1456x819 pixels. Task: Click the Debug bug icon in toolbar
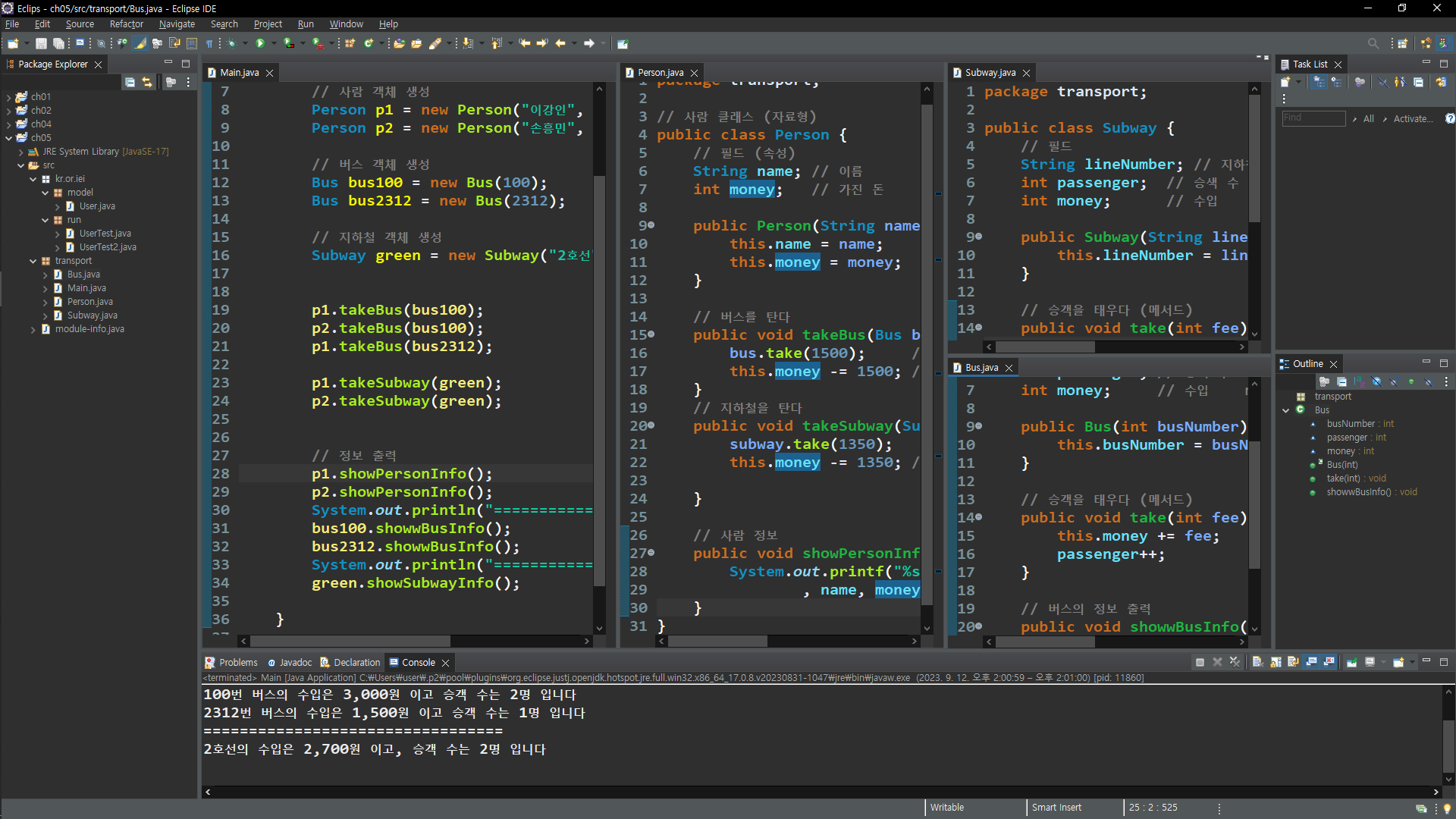(x=232, y=43)
